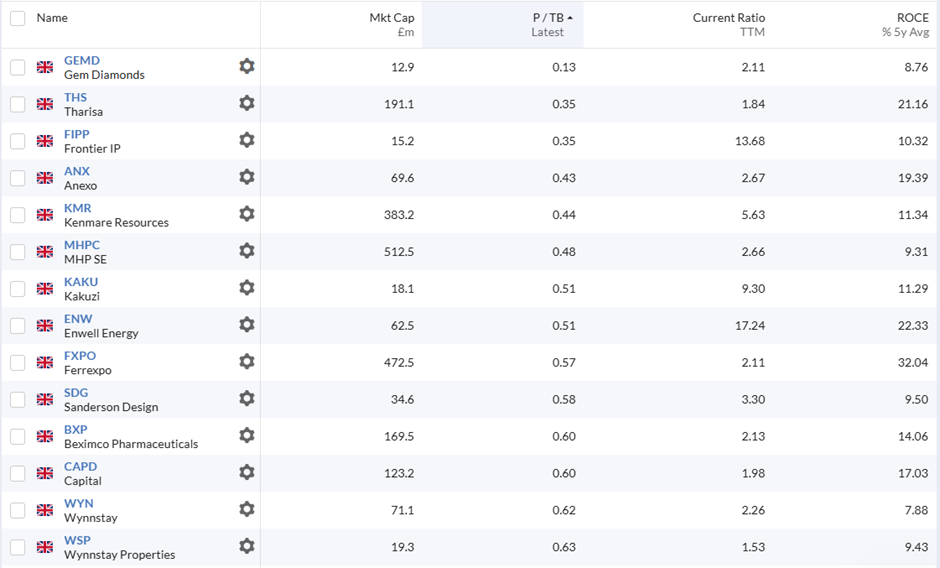Tick the checkbox for Kenmare Resources
This screenshot has width=940, height=568.
pos(18,215)
